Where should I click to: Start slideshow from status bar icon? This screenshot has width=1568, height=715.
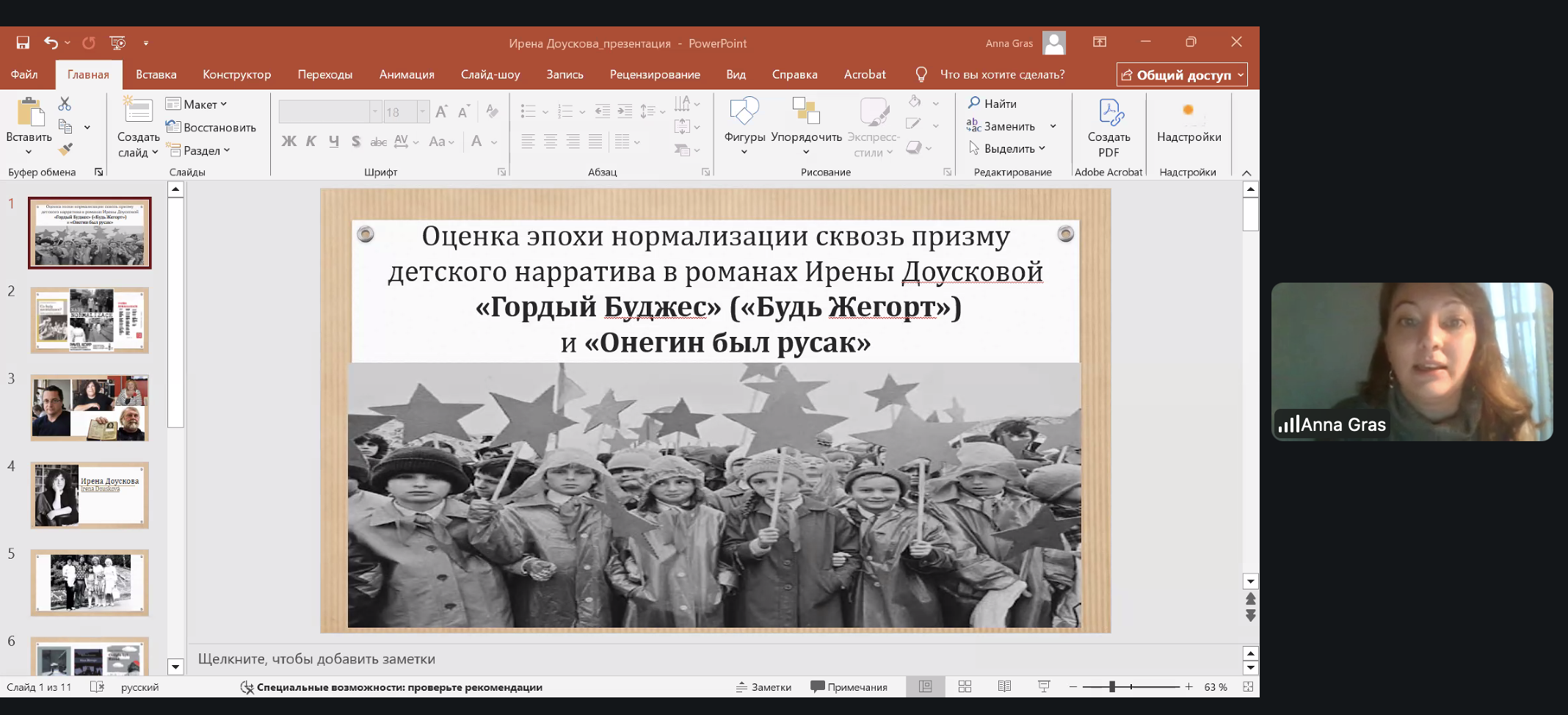coord(1043,686)
